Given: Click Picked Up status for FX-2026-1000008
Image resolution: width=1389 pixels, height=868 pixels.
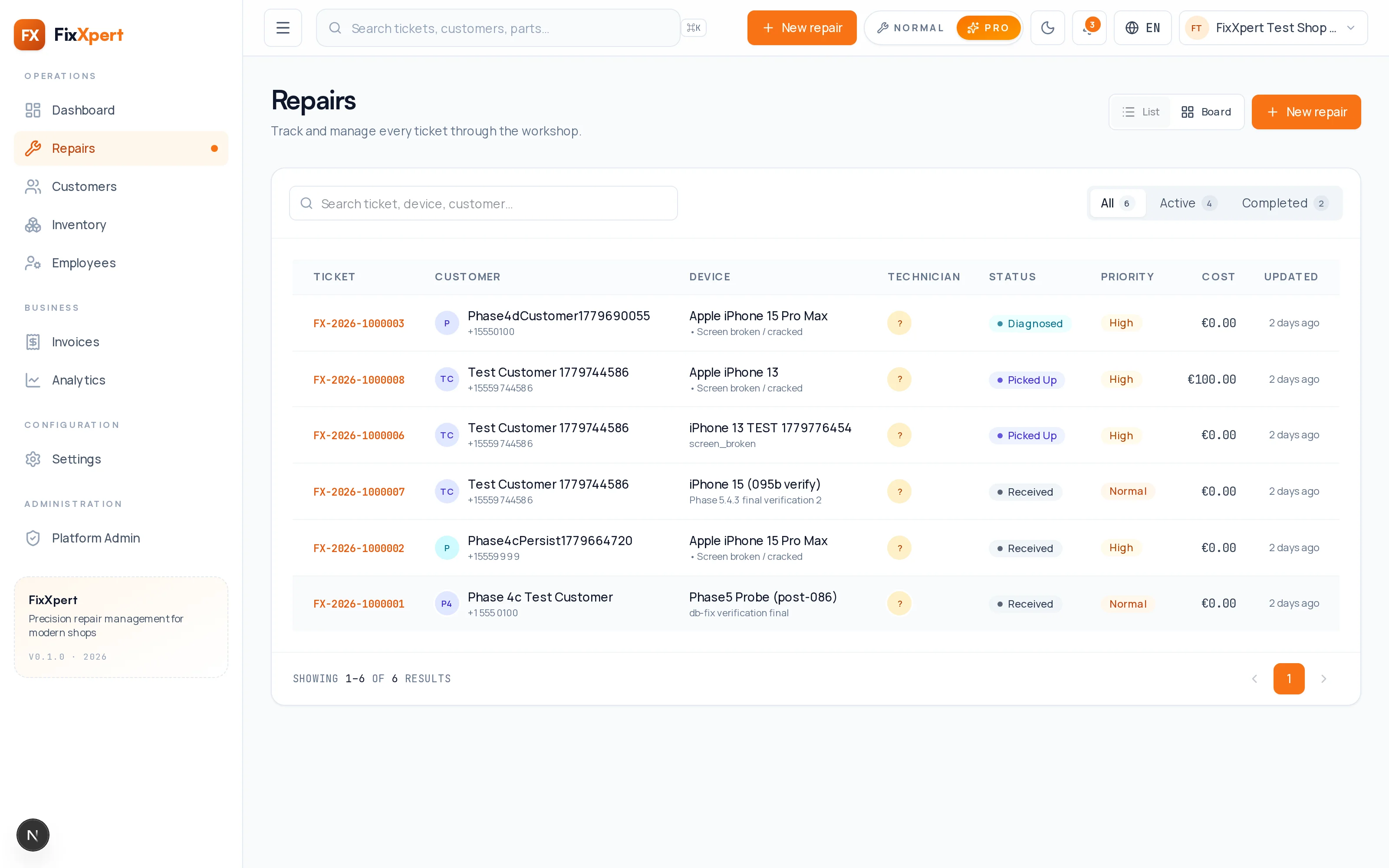Looking at the screenshot, I should tap(1027, 380).
